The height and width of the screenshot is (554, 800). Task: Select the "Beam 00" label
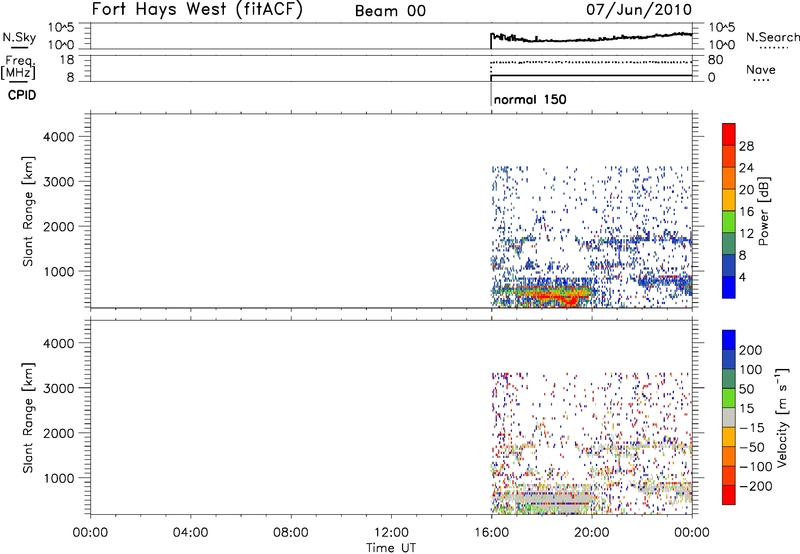pos(390,11)
